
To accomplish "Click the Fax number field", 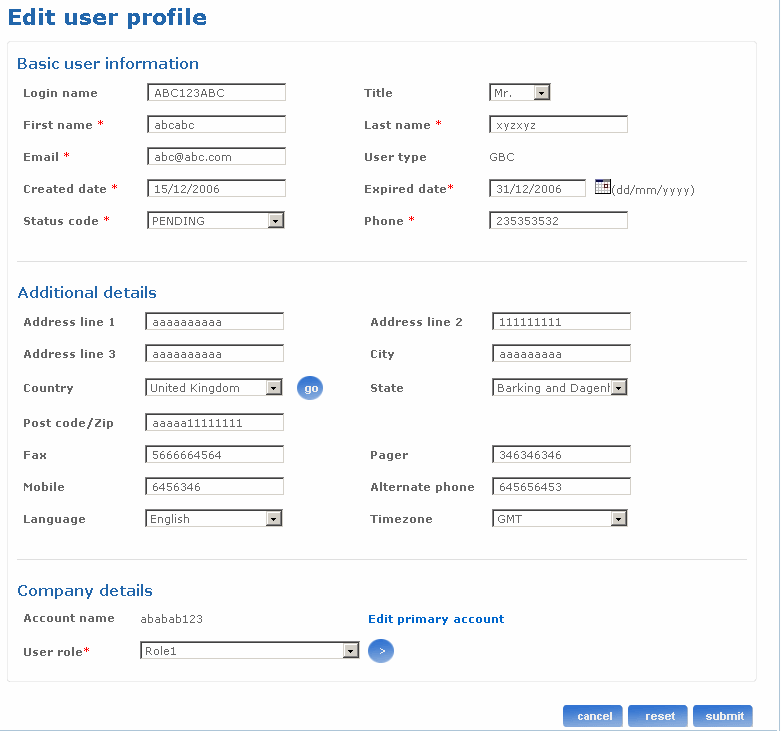I will point(215,455).
